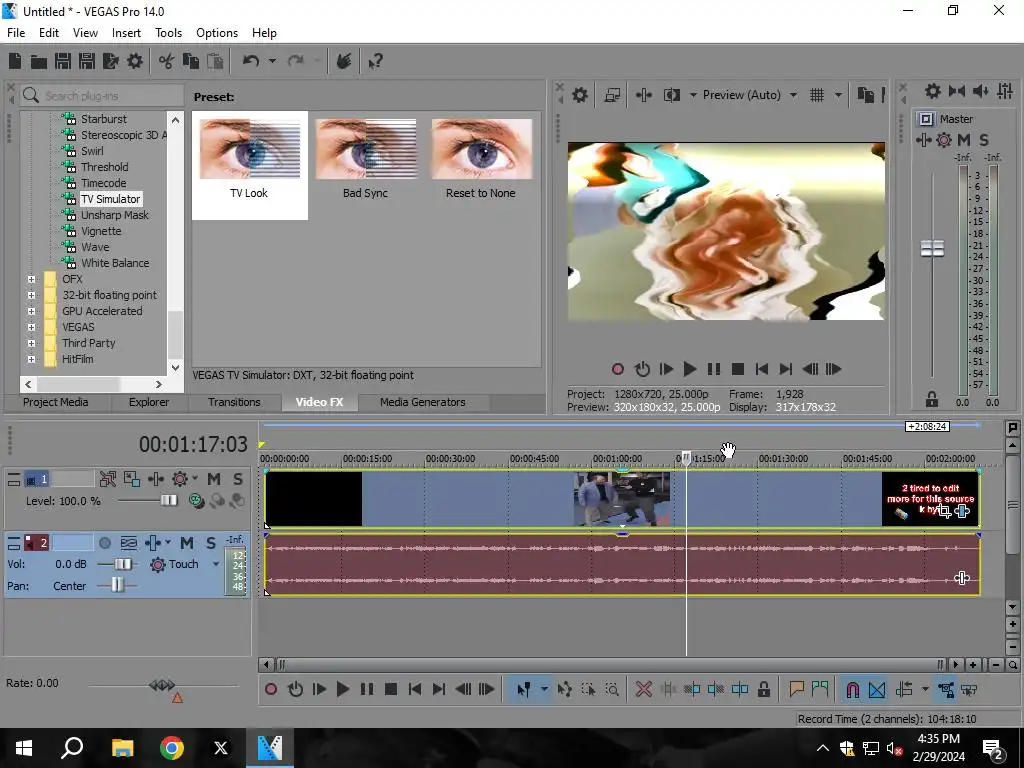This screenshot has width=1024, height=768.
Task: Arm audio track 2 for record
Action: [104, 543]
